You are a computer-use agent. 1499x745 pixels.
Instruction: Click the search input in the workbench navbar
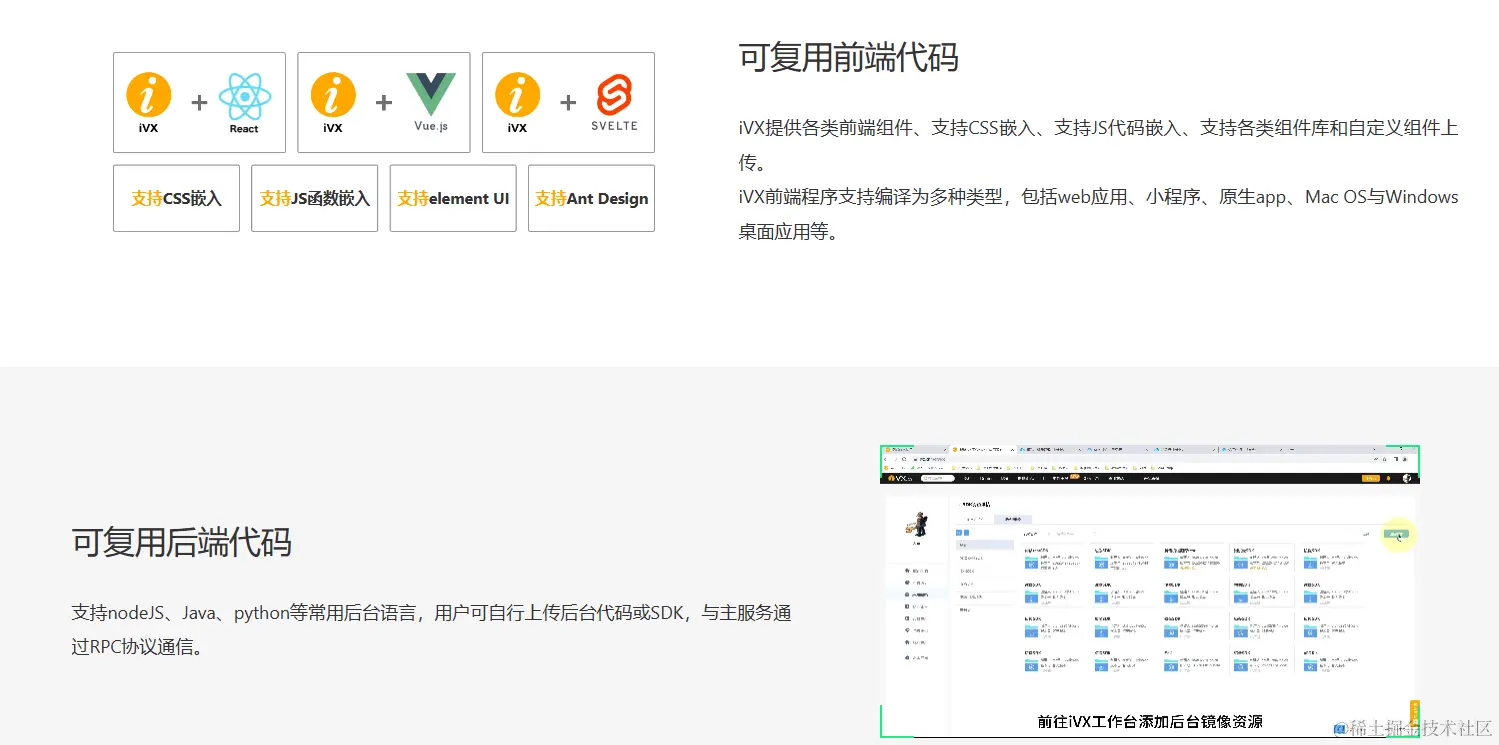click(939, 478)
